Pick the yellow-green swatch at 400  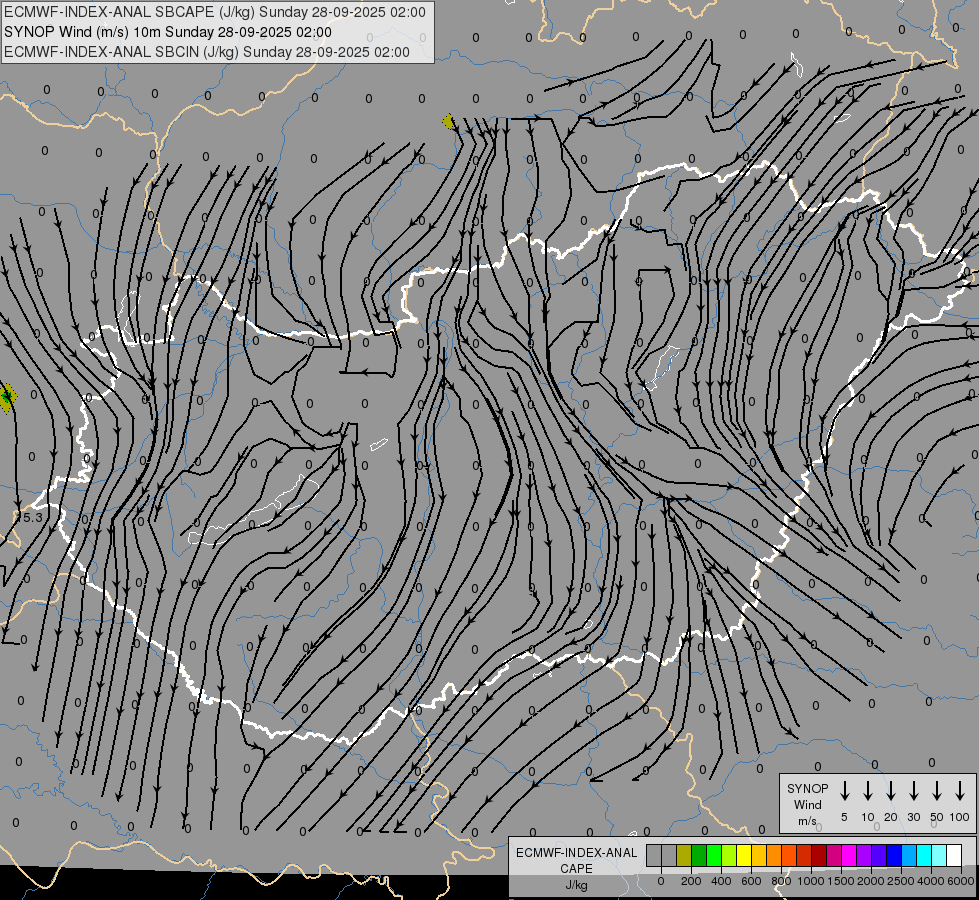click(729, 855)
